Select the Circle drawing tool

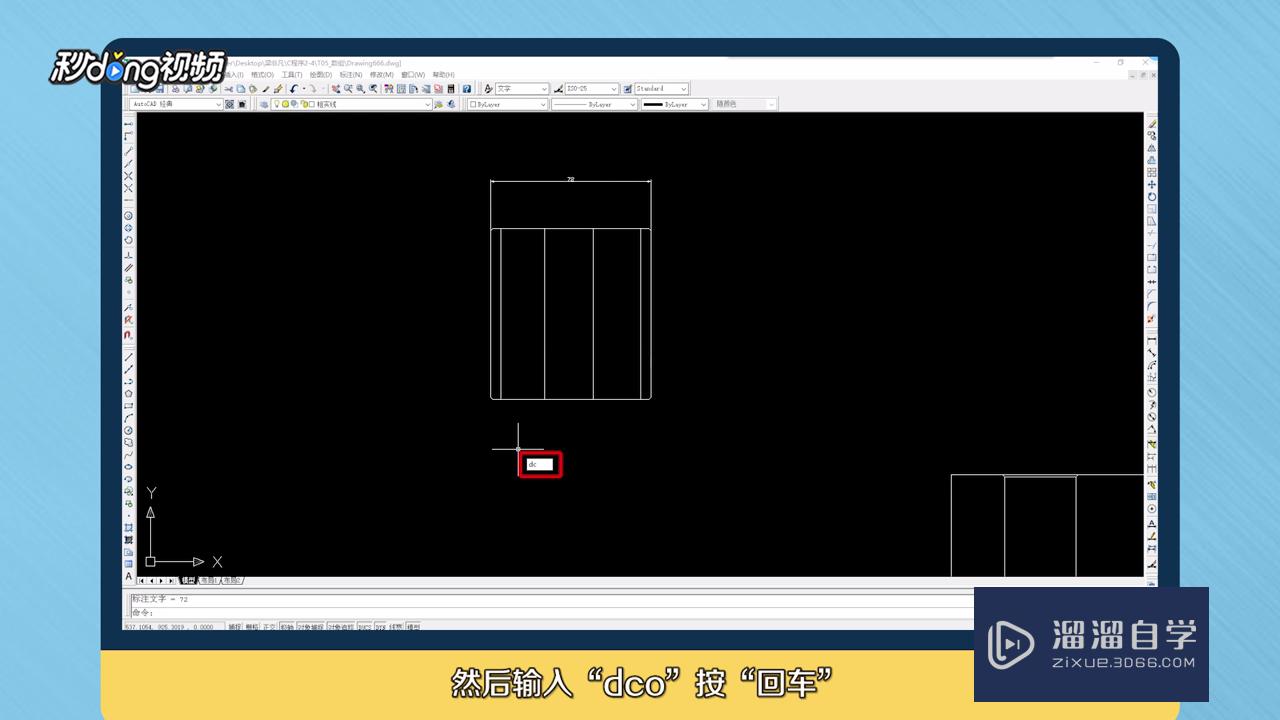click(x=129, y=430)
